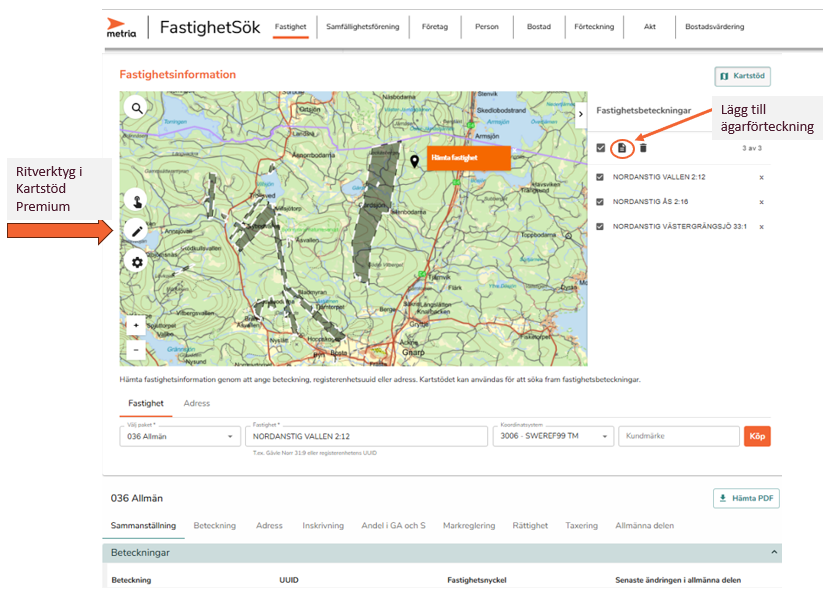This screenshot has height=592, width=823.
Task: Open the pencil drawing tool on map
Action: pyautogui.click(x=137, y=231)
